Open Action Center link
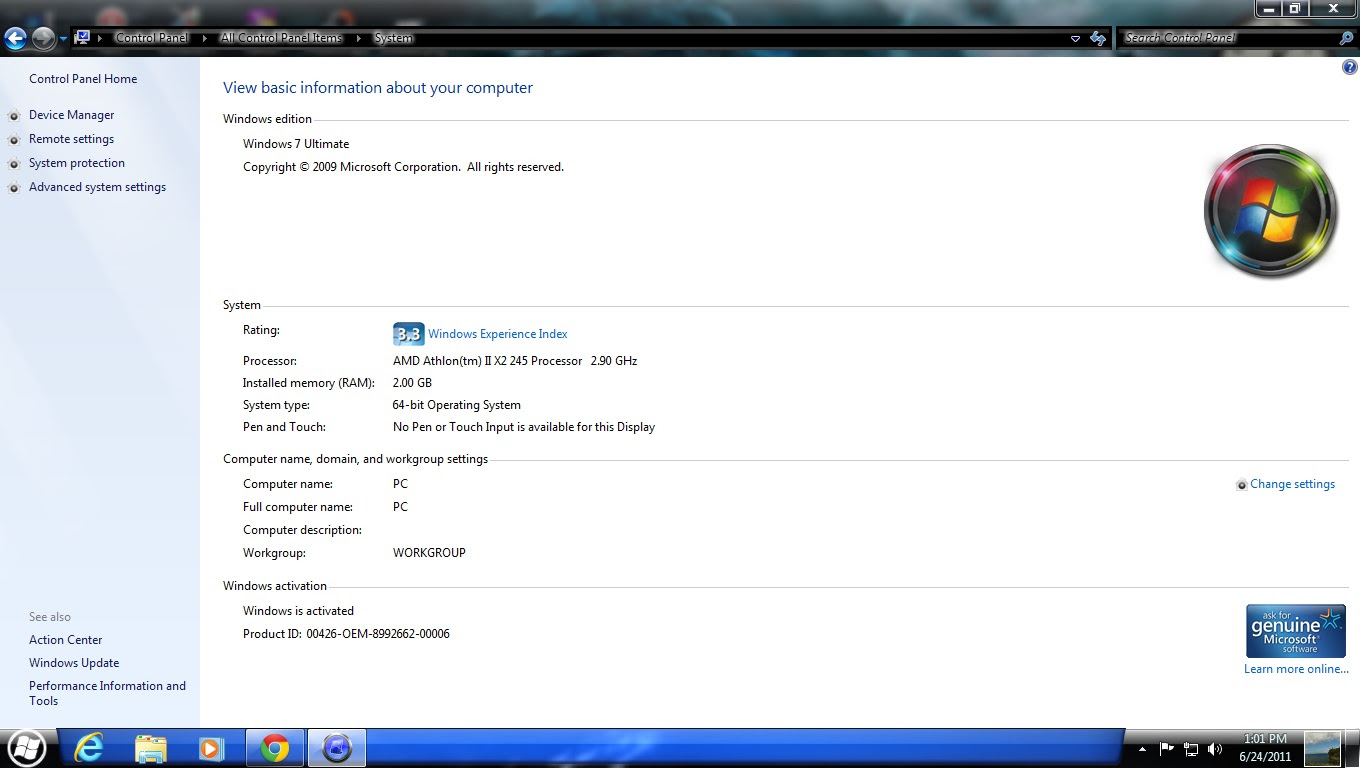This screenshot has width=1360, height=768. point(66,640)
